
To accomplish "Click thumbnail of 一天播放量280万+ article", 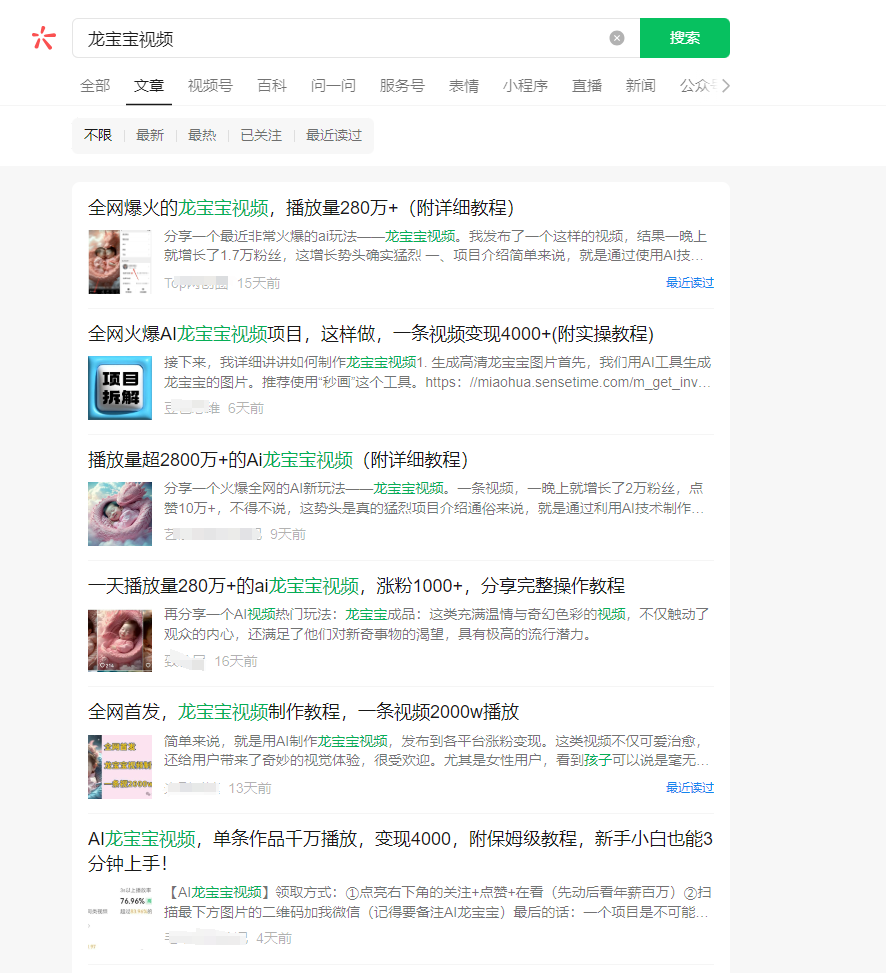I will tap(120, 639).
